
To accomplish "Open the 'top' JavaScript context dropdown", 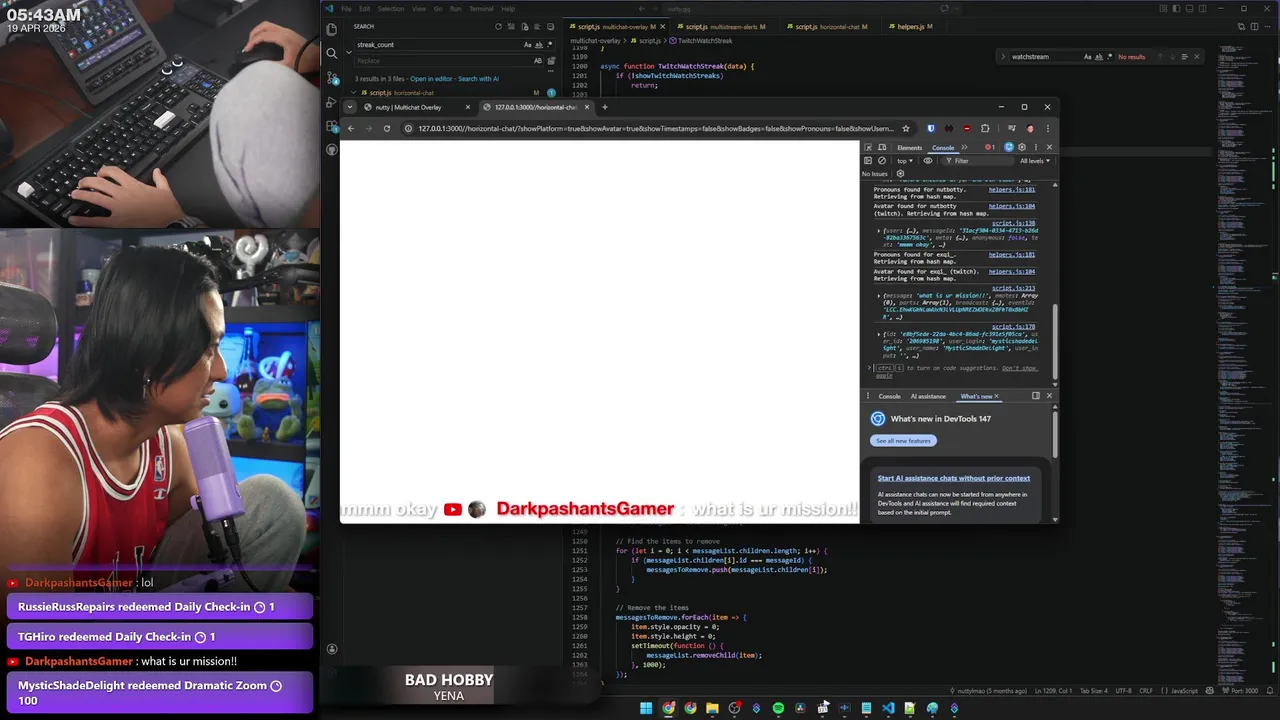I will 904,160.
